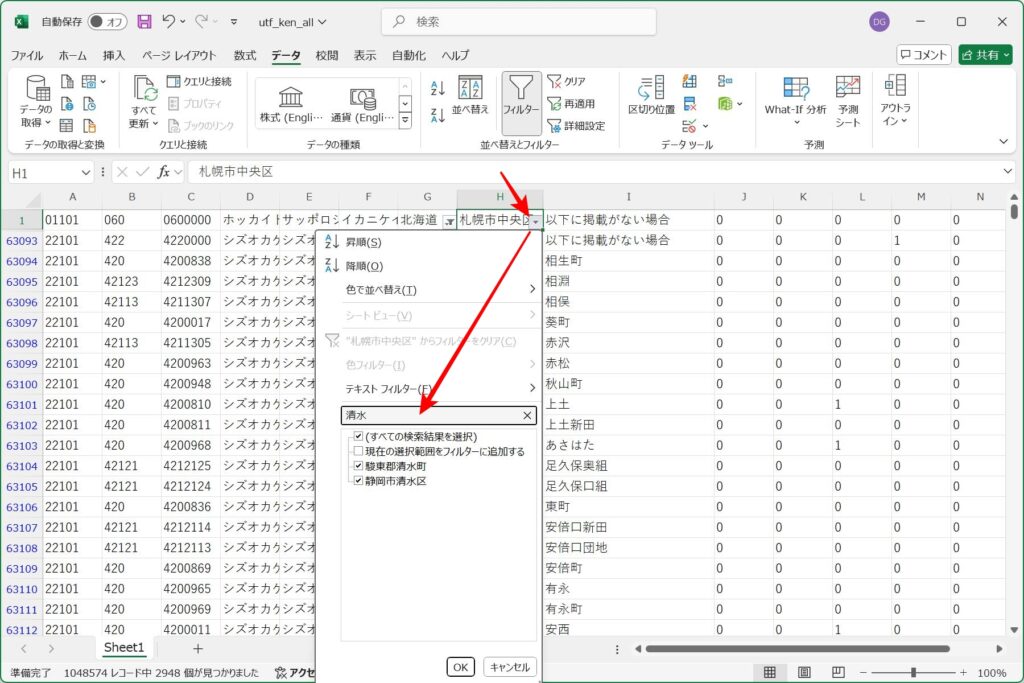Click the Page Break preview status icon

(x=838, y=672)
